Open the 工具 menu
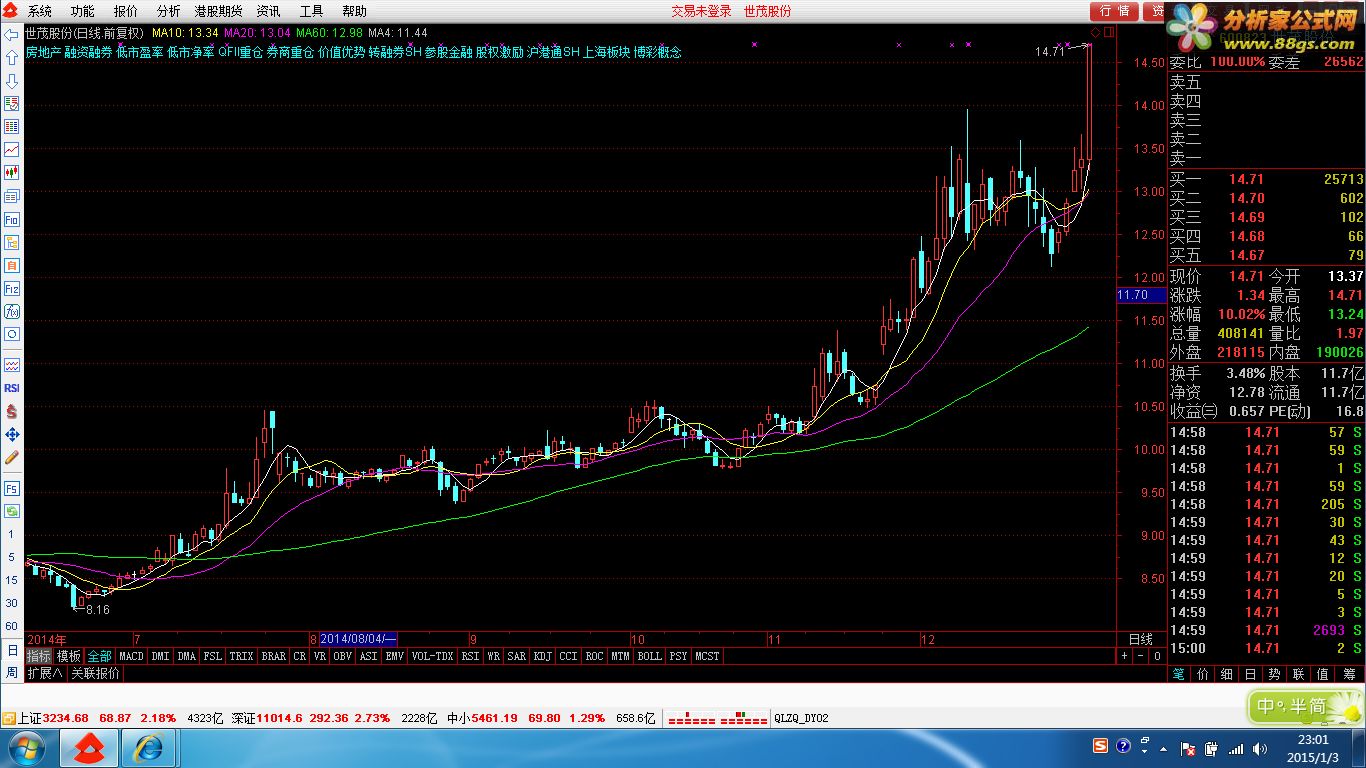 (312, 11)
